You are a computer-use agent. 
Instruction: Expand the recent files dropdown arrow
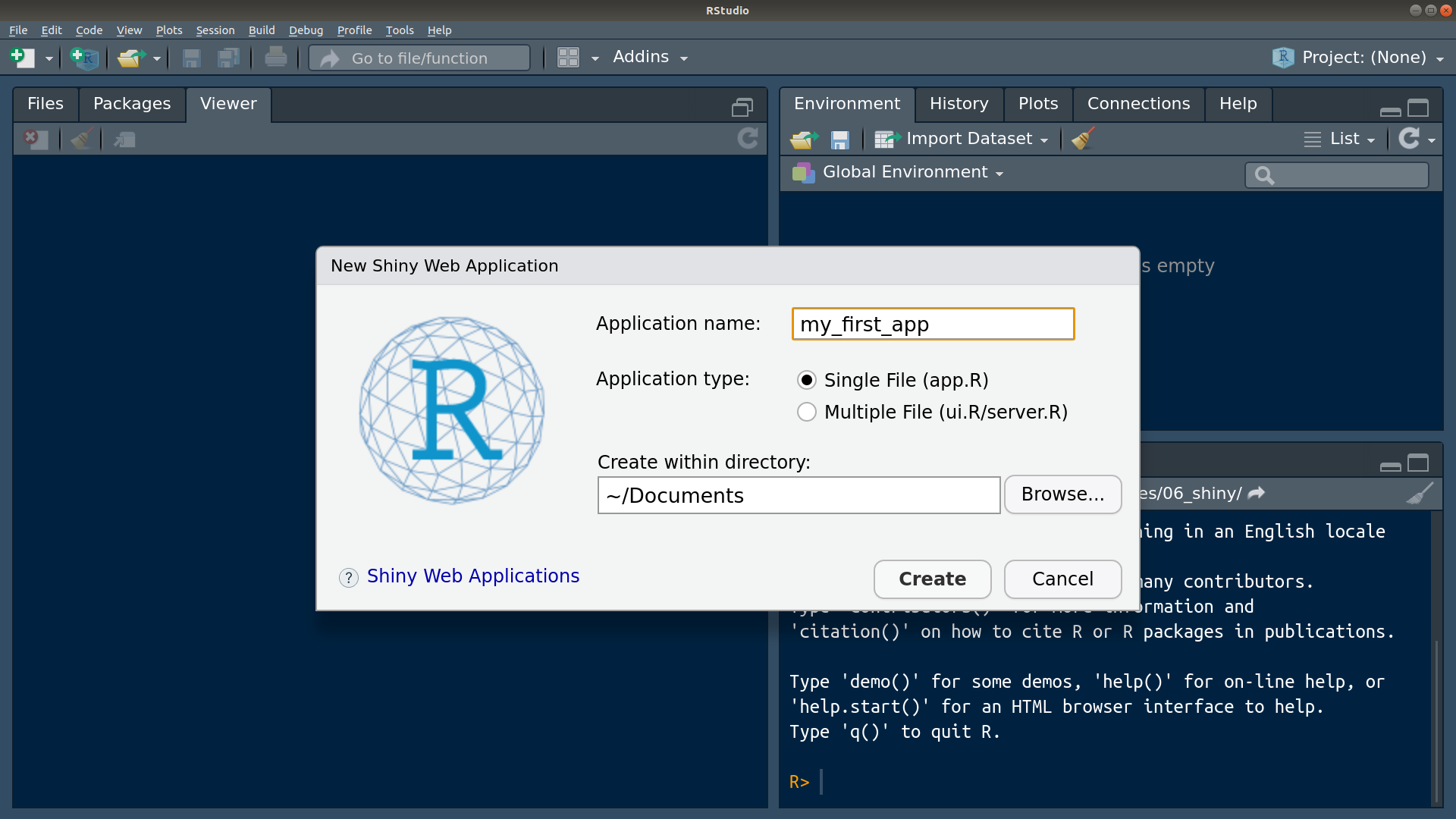pos(157,58)
